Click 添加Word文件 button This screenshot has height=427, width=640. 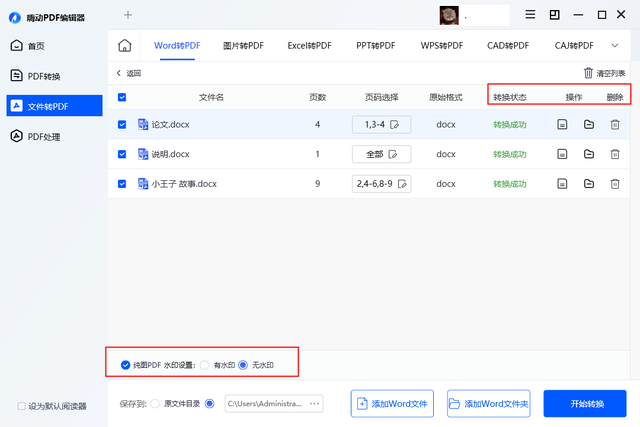click(392, 404)
